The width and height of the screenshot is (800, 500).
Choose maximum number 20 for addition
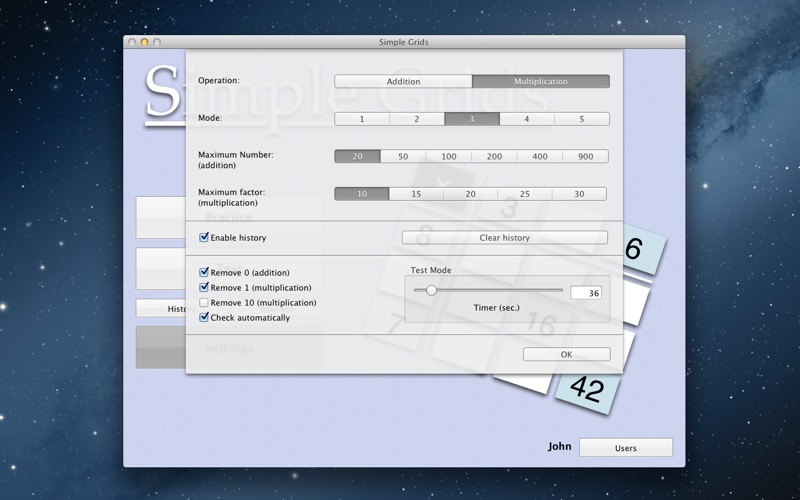coord(357,156)
